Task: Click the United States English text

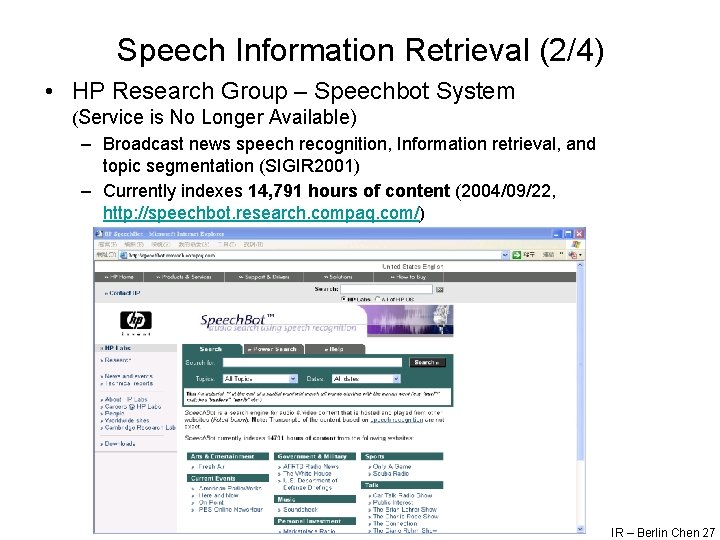Action: pos(412,266)
